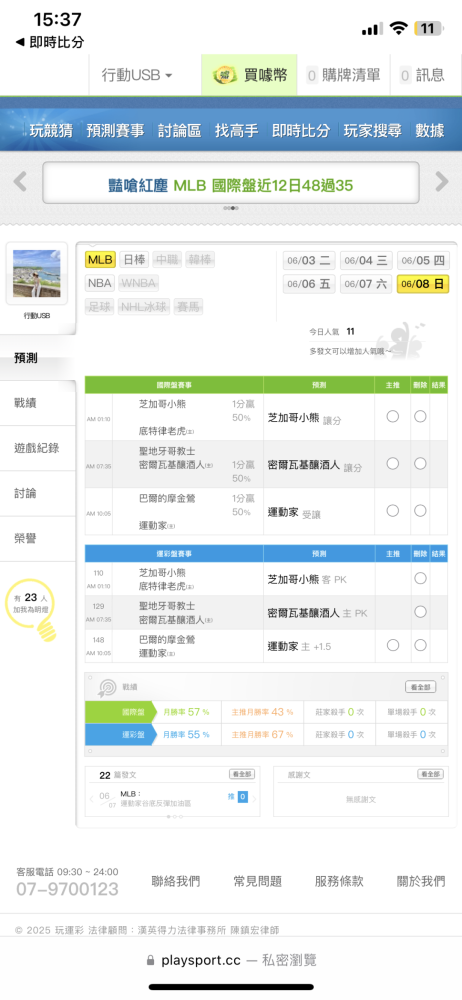The width and height of the screenshot is (462, 1000).
Task: Open the 常見問題 footer link
Action: click(257, 881)
